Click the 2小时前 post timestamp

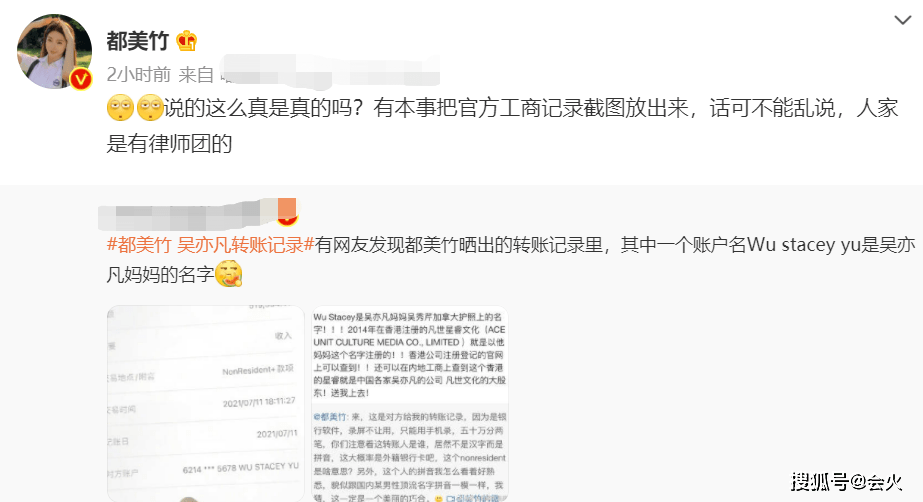138,75
